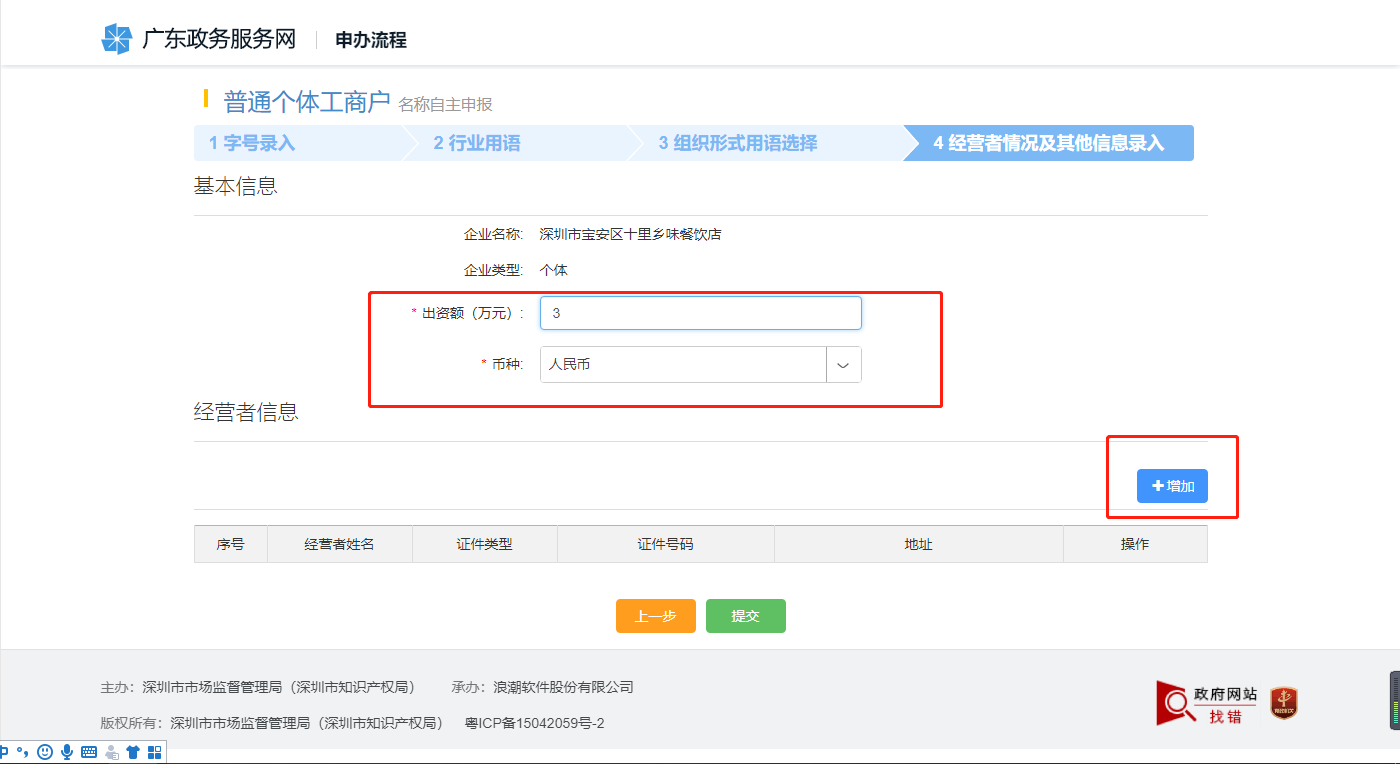The width and height of the screenshot is (1400, 764).
Task: Click the IME skin/theme shirt icon
Action: pos(132,751)
